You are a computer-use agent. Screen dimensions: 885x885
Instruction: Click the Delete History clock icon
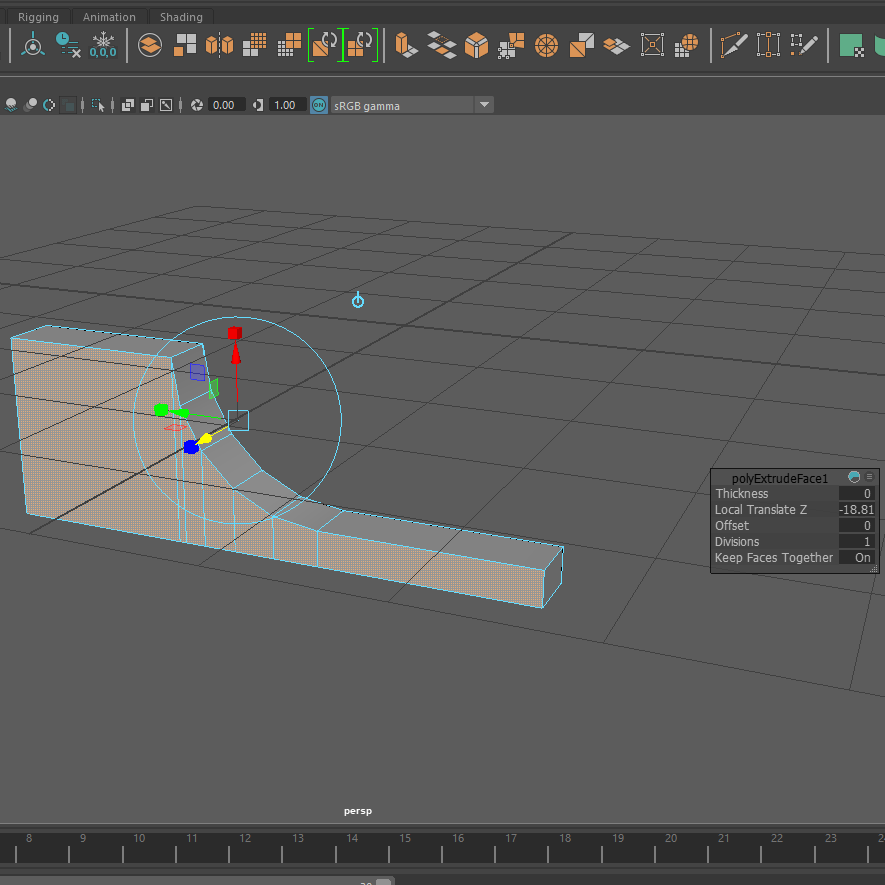(x=67, y=45)
